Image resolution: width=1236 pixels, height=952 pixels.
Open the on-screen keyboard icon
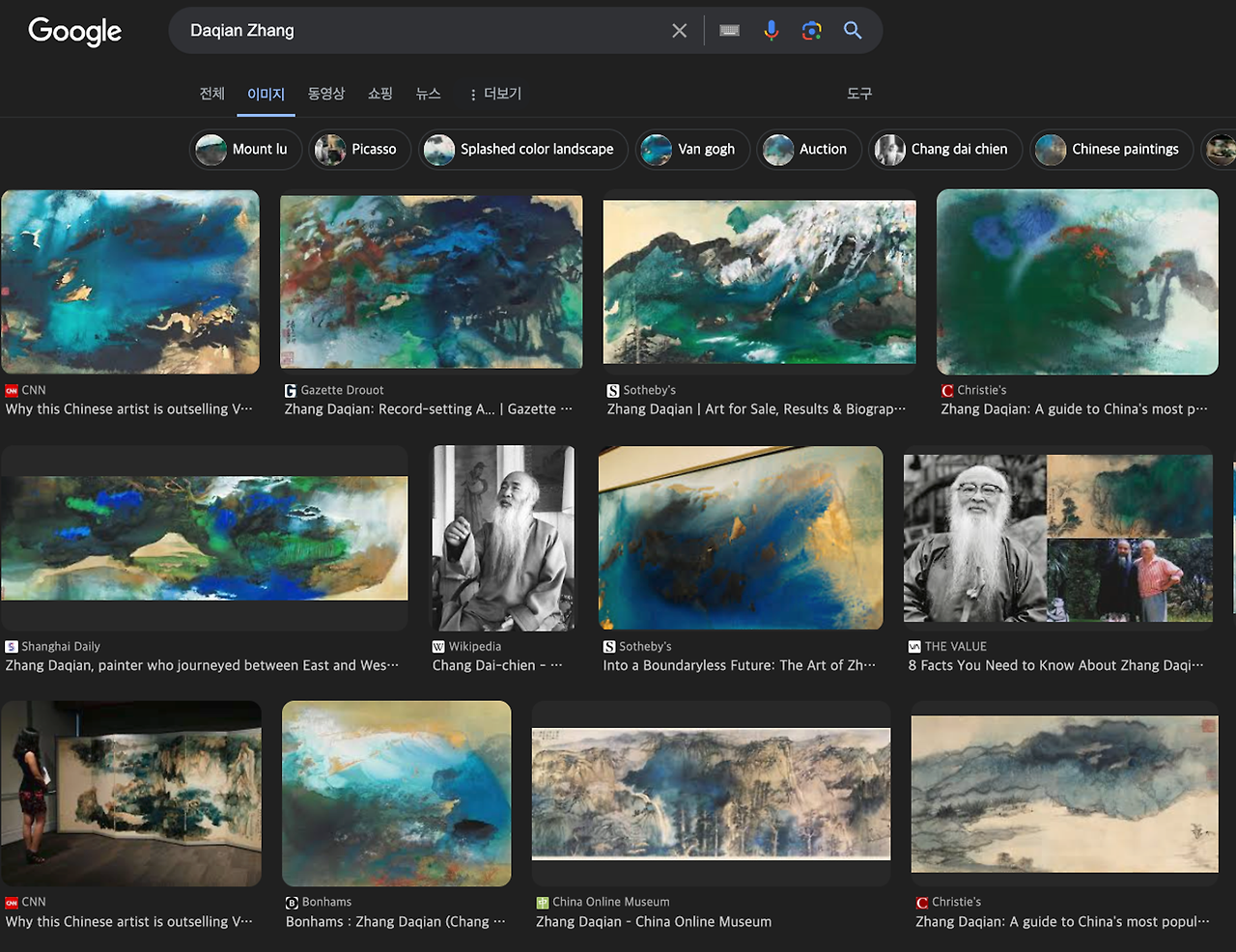730,31
